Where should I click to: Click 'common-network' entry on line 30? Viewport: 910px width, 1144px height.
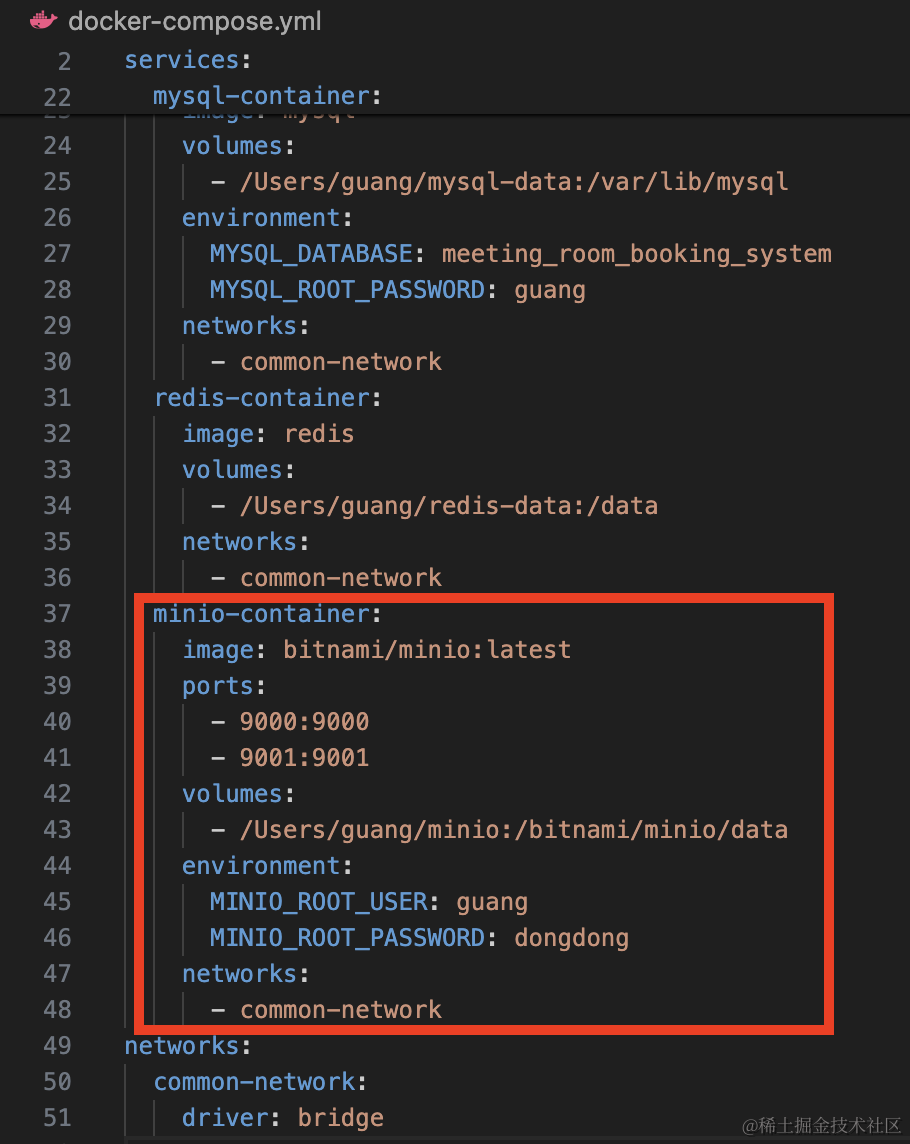341,362
